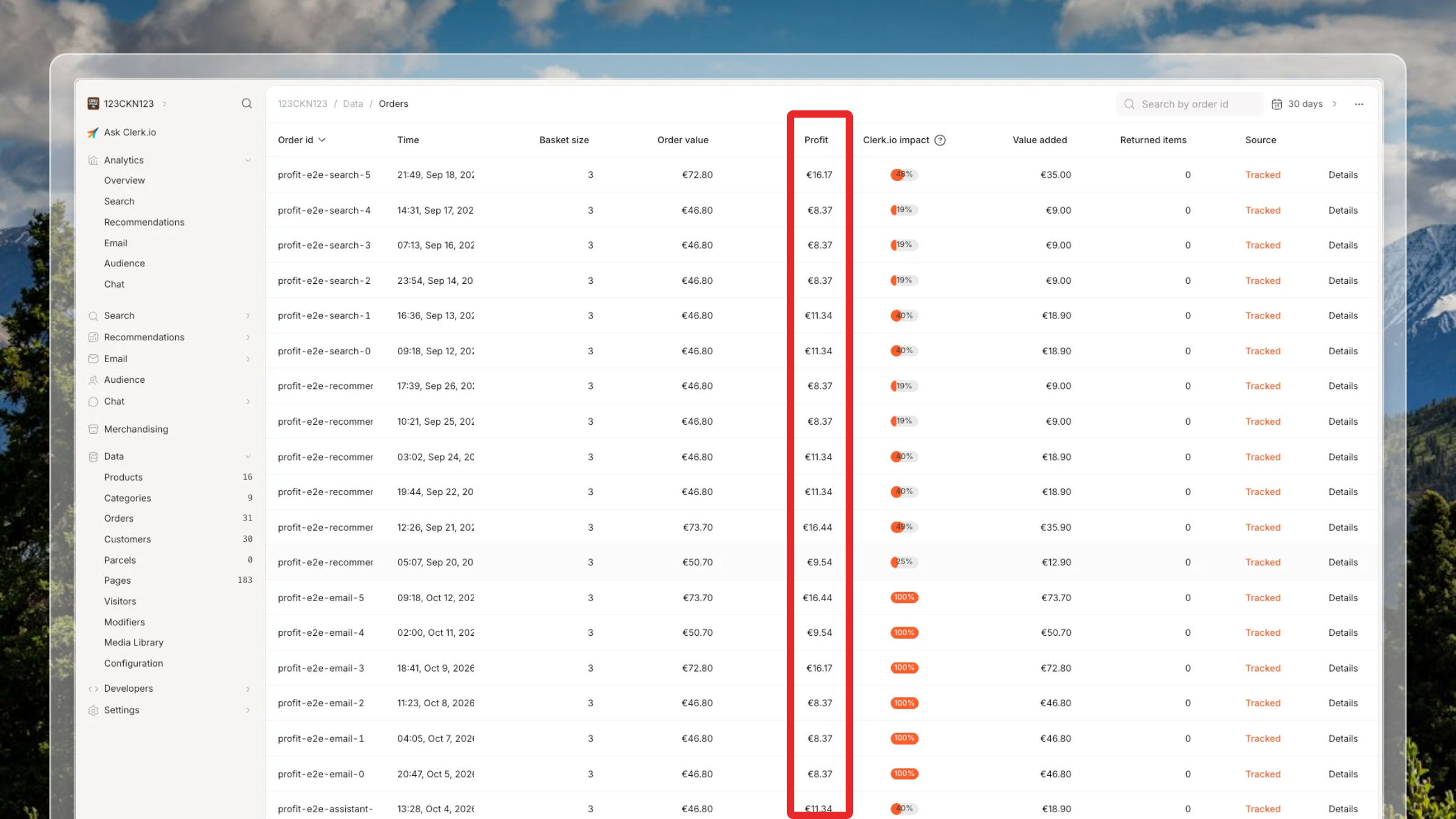Click order id profit-e2e-search-1
Viewport: 1456px width, 819px height.
point(324,315)
